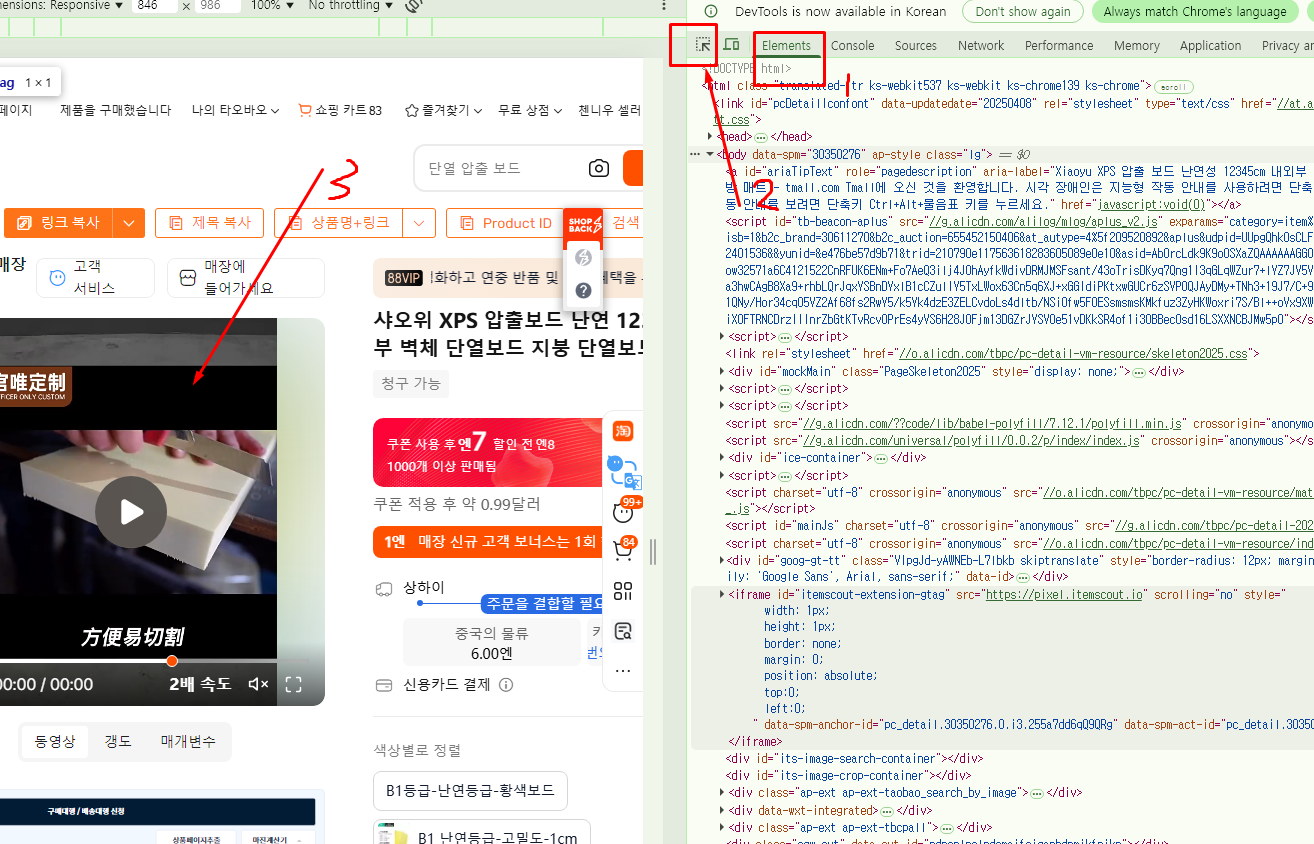
Task: Open the No throttling dropdown
Action: (350, 6)
